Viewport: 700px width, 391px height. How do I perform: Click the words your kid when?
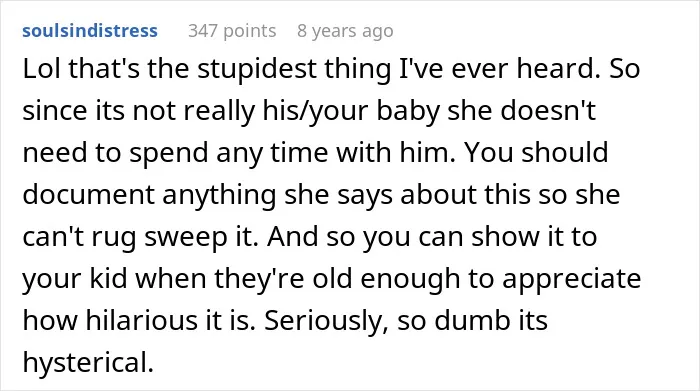coord(114,279)
